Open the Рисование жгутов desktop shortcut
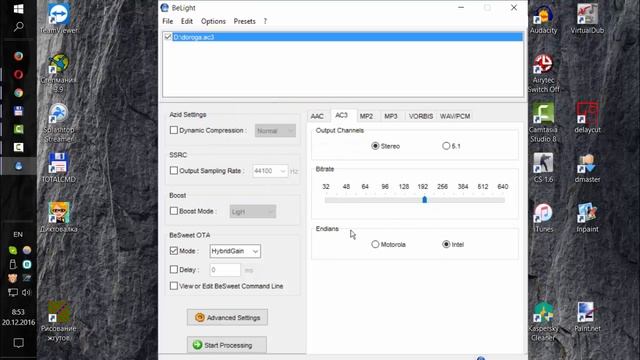The image size is (640, 360). tap(59, 322)
